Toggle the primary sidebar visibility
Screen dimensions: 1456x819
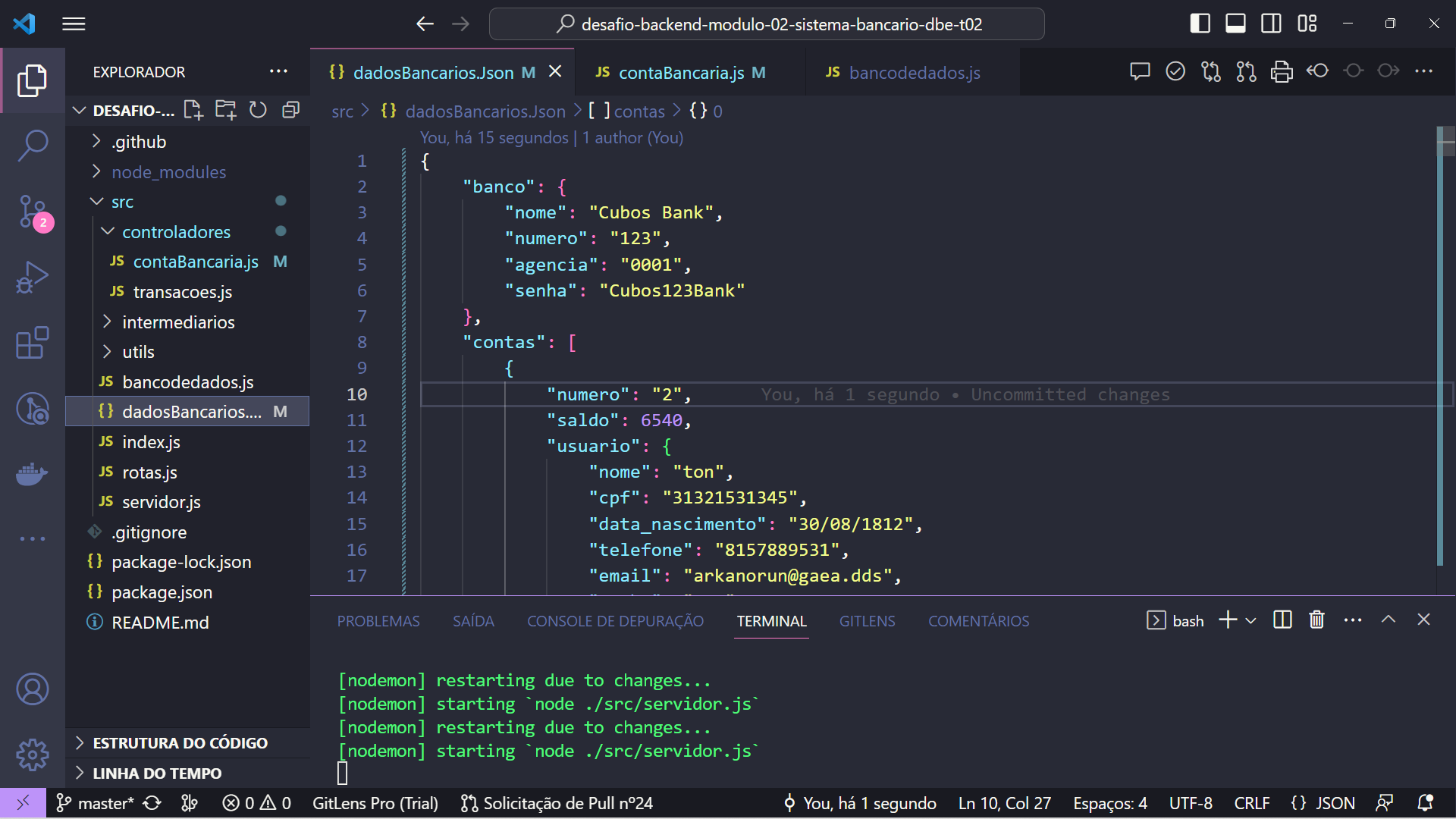1200,24
